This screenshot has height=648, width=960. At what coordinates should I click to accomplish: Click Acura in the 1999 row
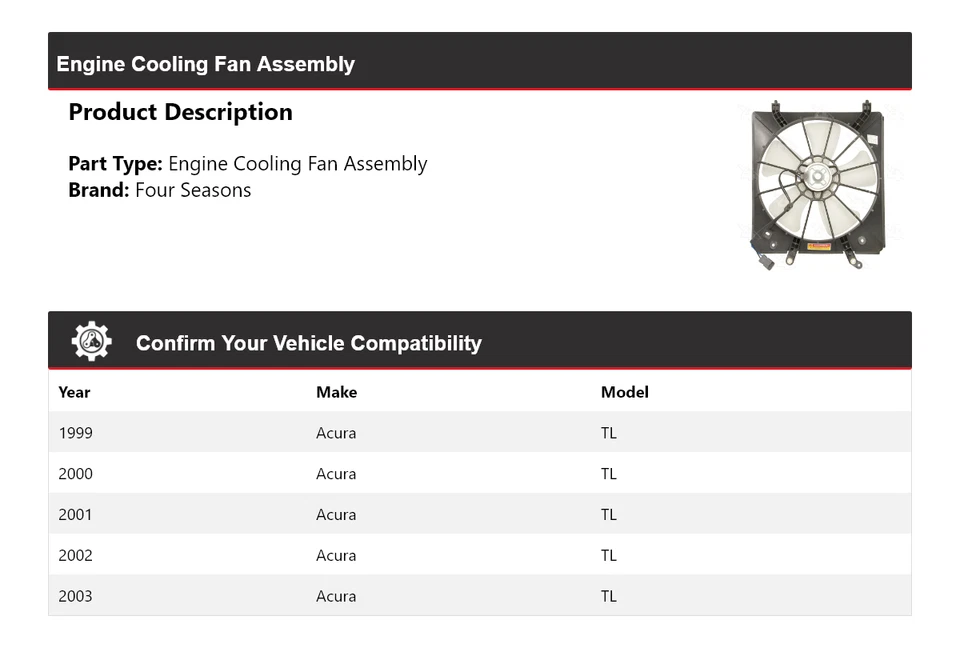tap(336, 433)
